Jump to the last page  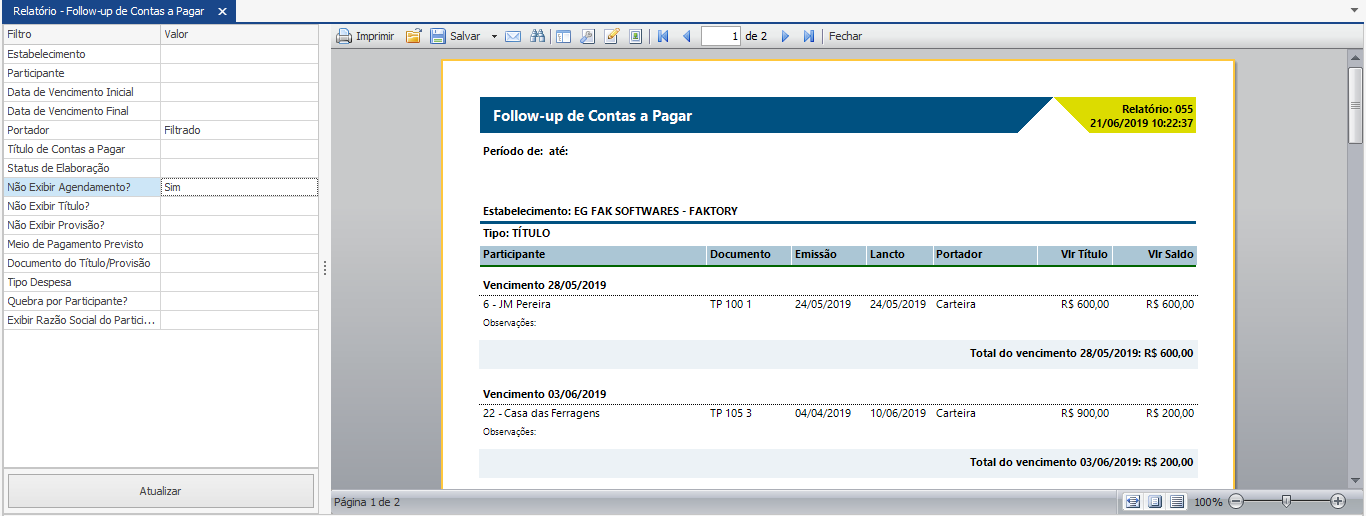809,36
